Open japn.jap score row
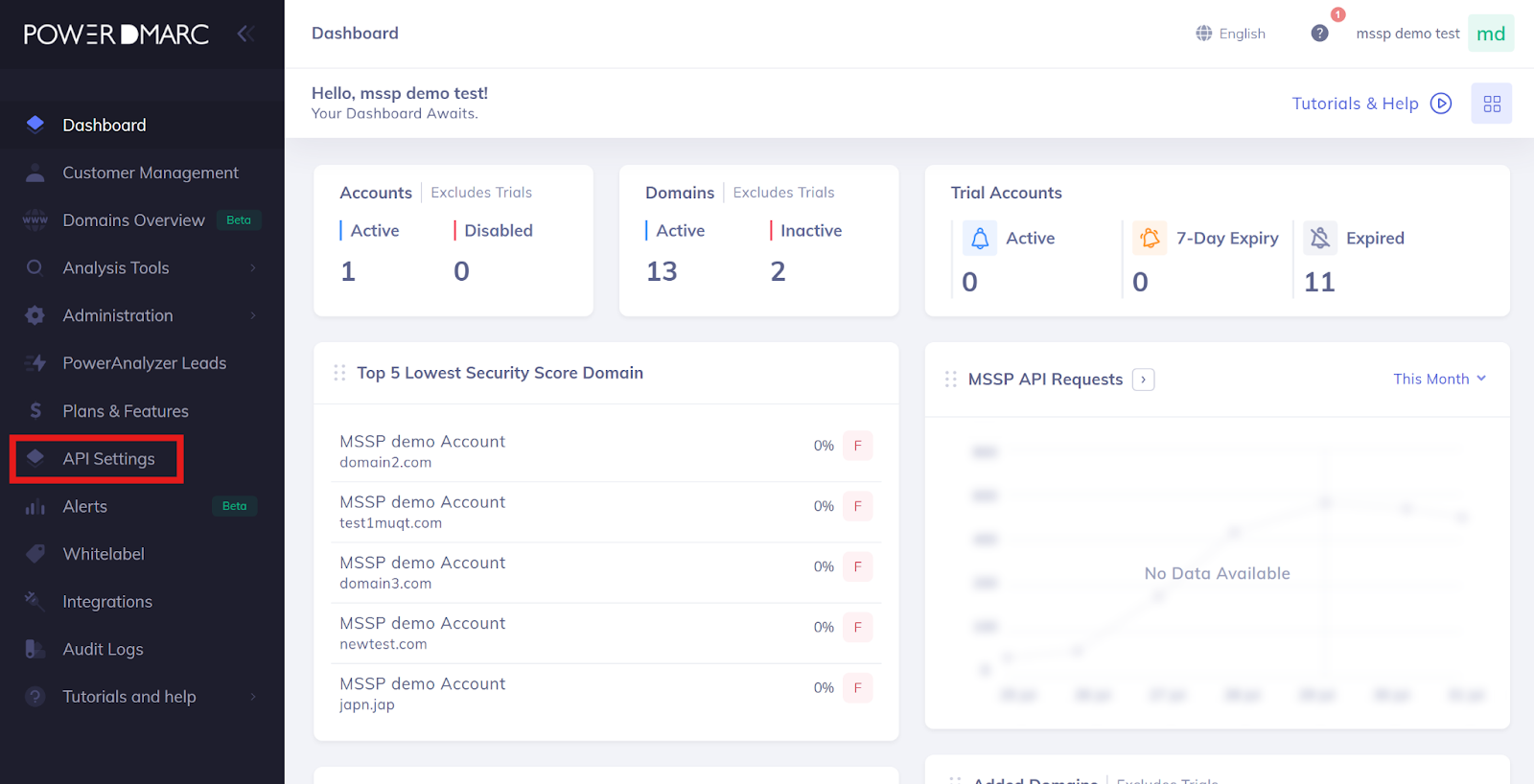This screenshot has width=1534, height=784. coord(606,693)
